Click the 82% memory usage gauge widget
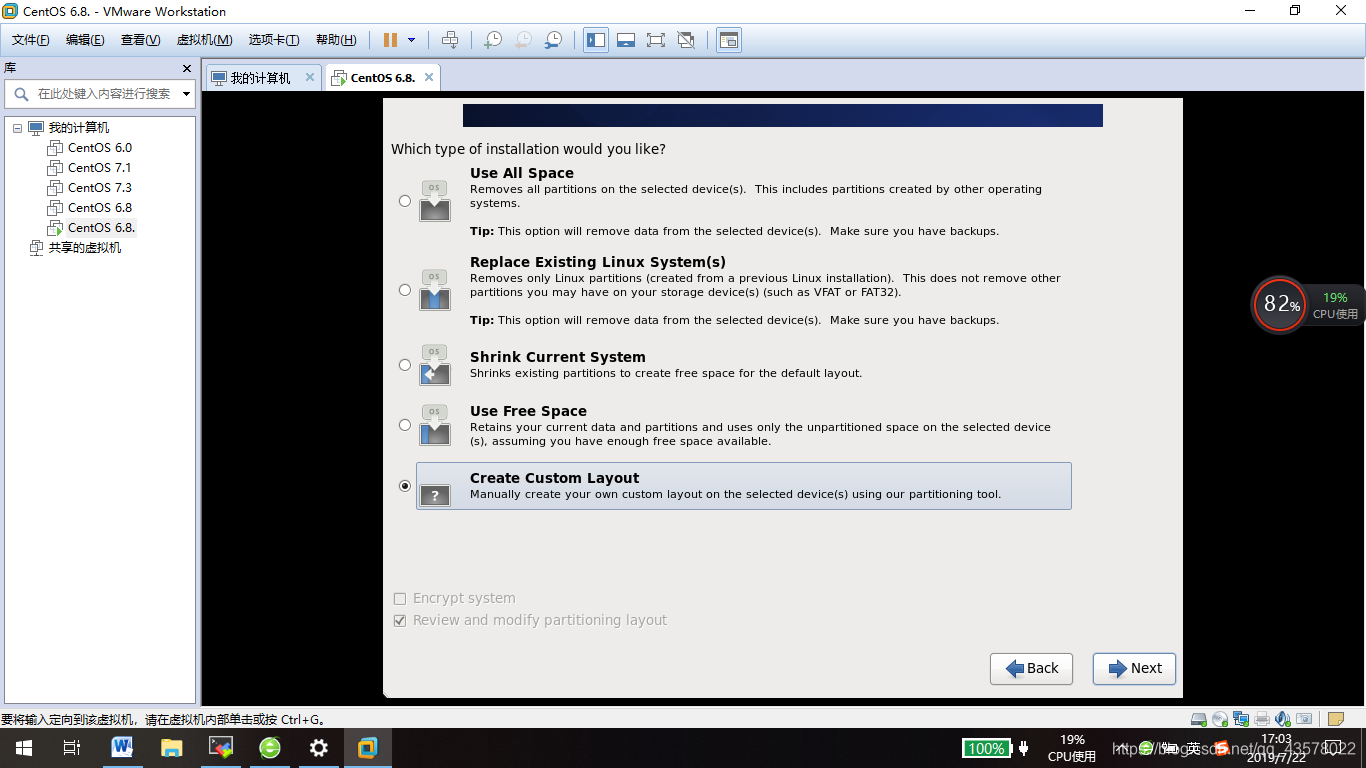The image size is (1366, 768). [x=1279, y=304]
